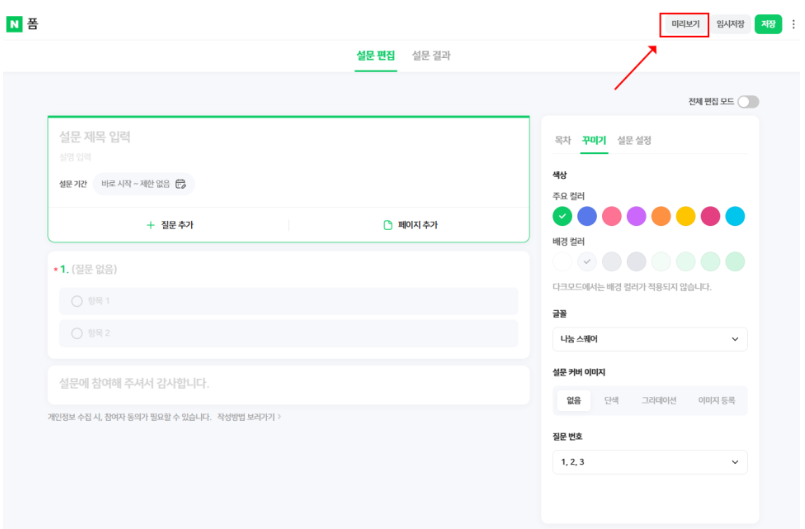Toggle the 전체 편집 모드 switch
This screenshot has height=529, width=805.
click(x=747, y=102)
